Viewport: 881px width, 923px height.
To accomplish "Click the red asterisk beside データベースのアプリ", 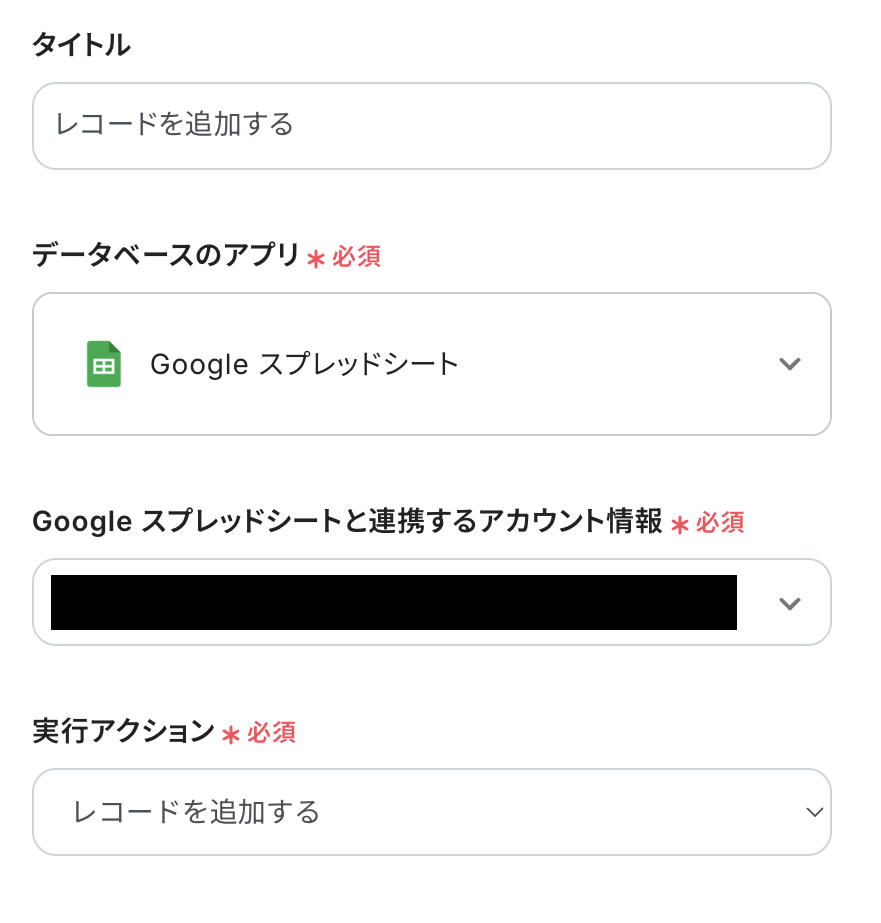I will pyautogui.click(x=316, y=259).
